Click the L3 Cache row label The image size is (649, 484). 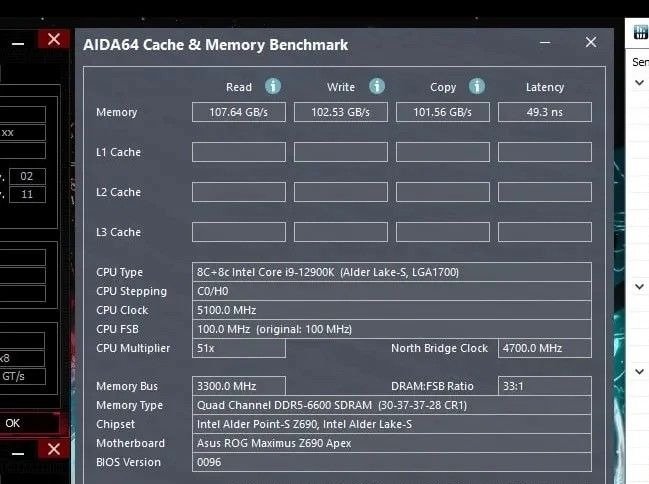tap(118, 232)
